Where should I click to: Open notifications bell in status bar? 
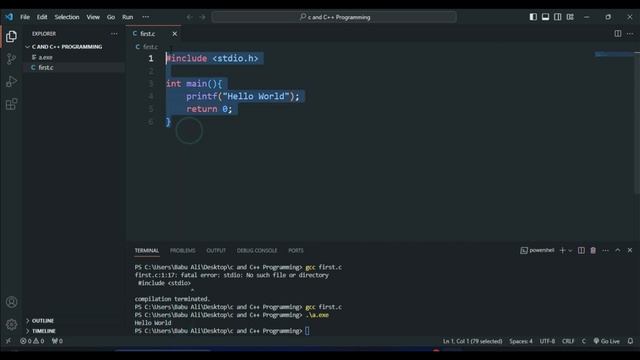630,341
